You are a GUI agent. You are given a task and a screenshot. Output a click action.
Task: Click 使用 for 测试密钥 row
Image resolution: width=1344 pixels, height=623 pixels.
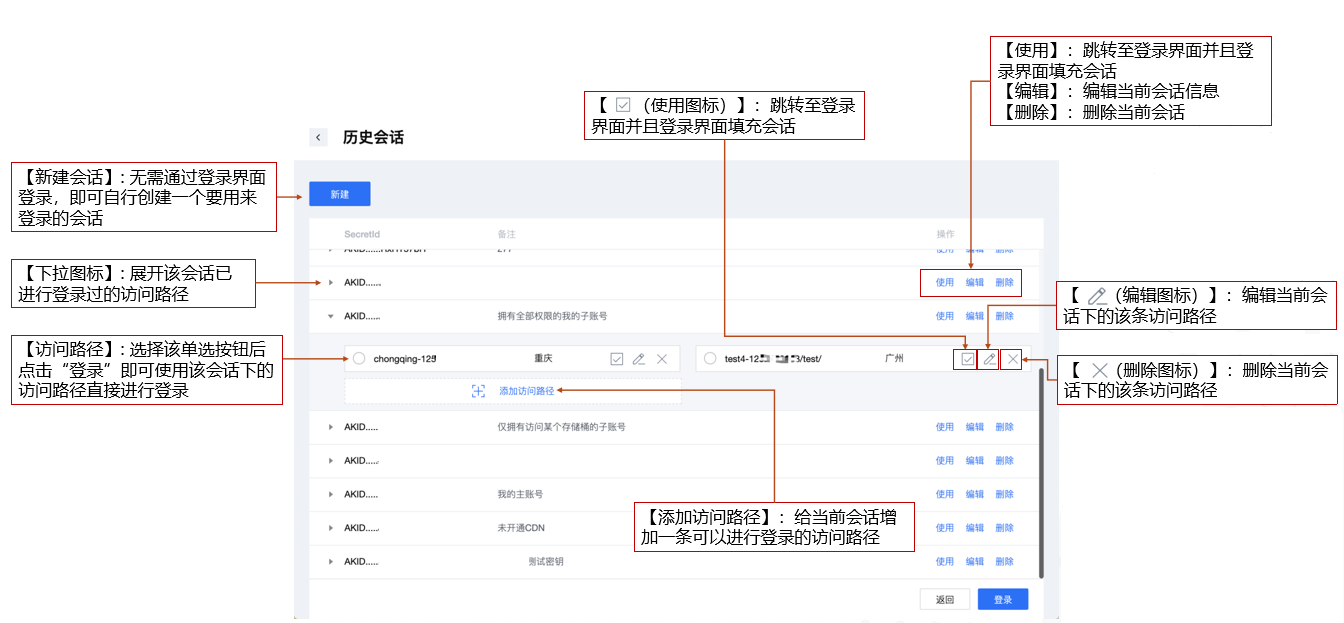945,561
